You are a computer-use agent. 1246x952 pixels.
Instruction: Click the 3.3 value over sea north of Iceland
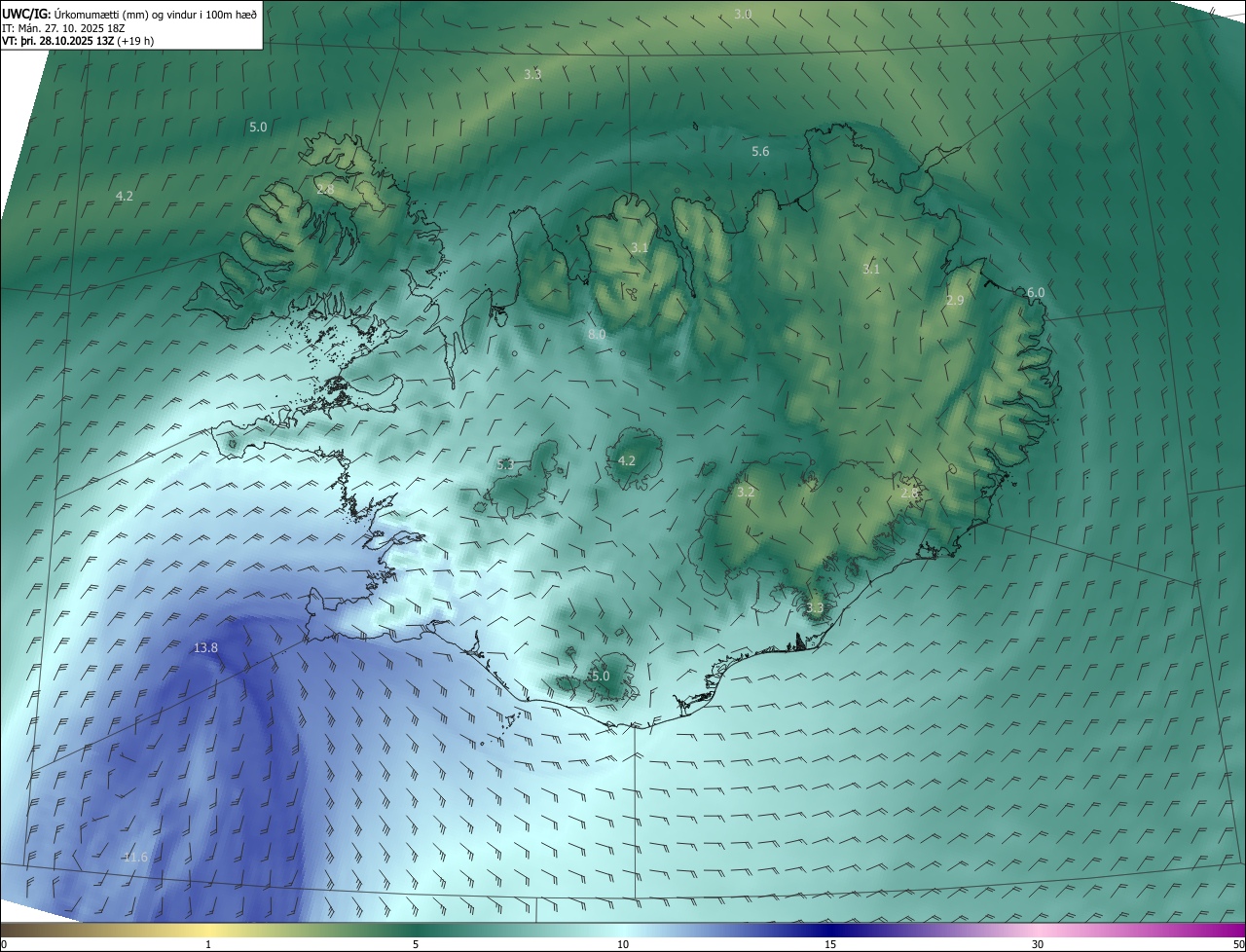coord(532,74)
